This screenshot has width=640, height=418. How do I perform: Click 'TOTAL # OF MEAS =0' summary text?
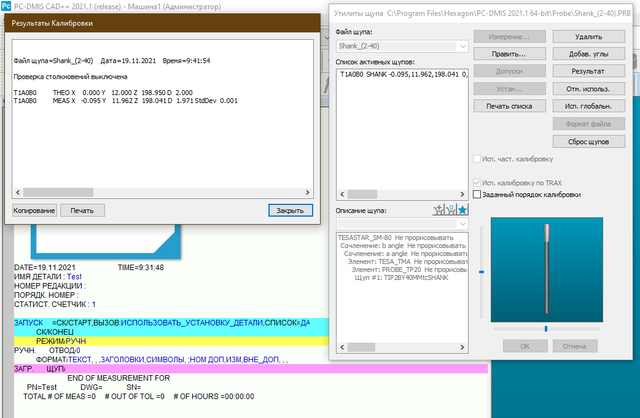coord(60,396)
